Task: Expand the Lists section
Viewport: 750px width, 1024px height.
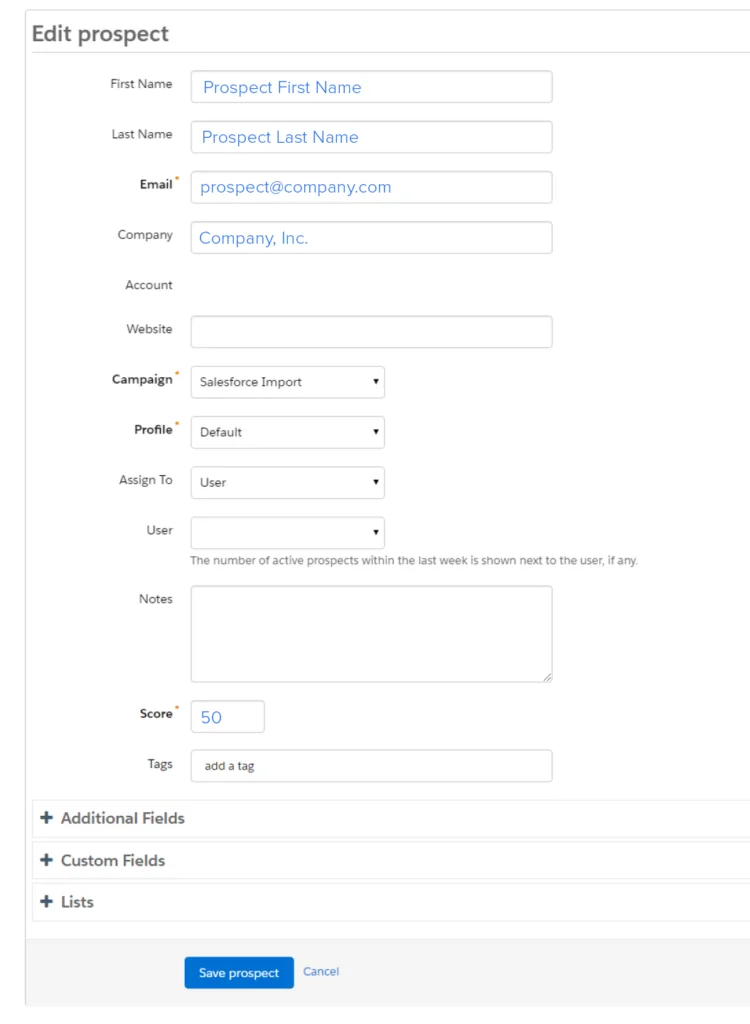Action: (391, 902)
